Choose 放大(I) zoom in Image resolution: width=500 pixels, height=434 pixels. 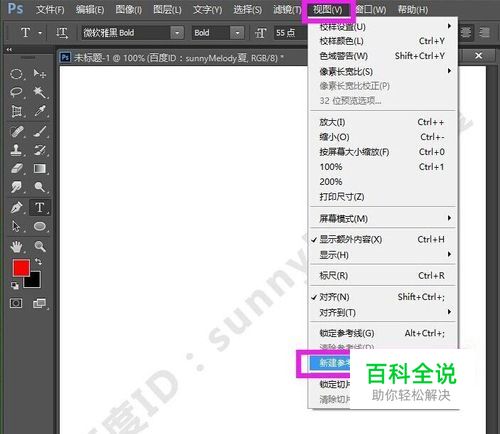(x=383, y=122)
